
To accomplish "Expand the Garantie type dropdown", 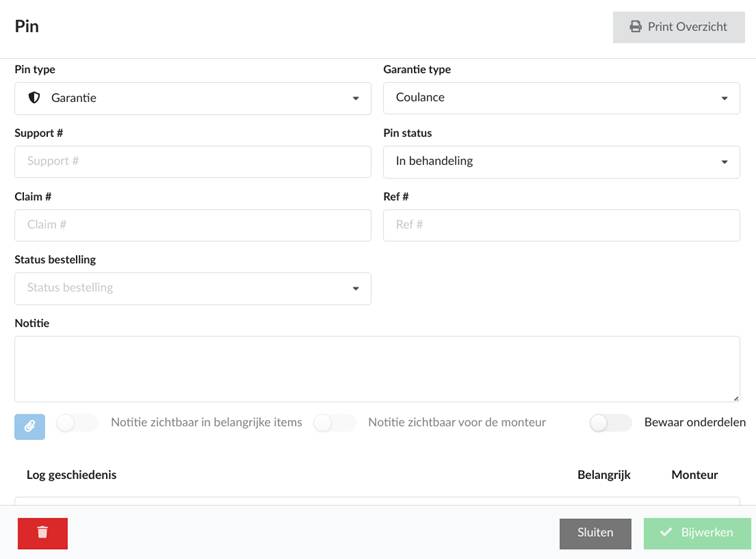I will click(x=561, y=98).
